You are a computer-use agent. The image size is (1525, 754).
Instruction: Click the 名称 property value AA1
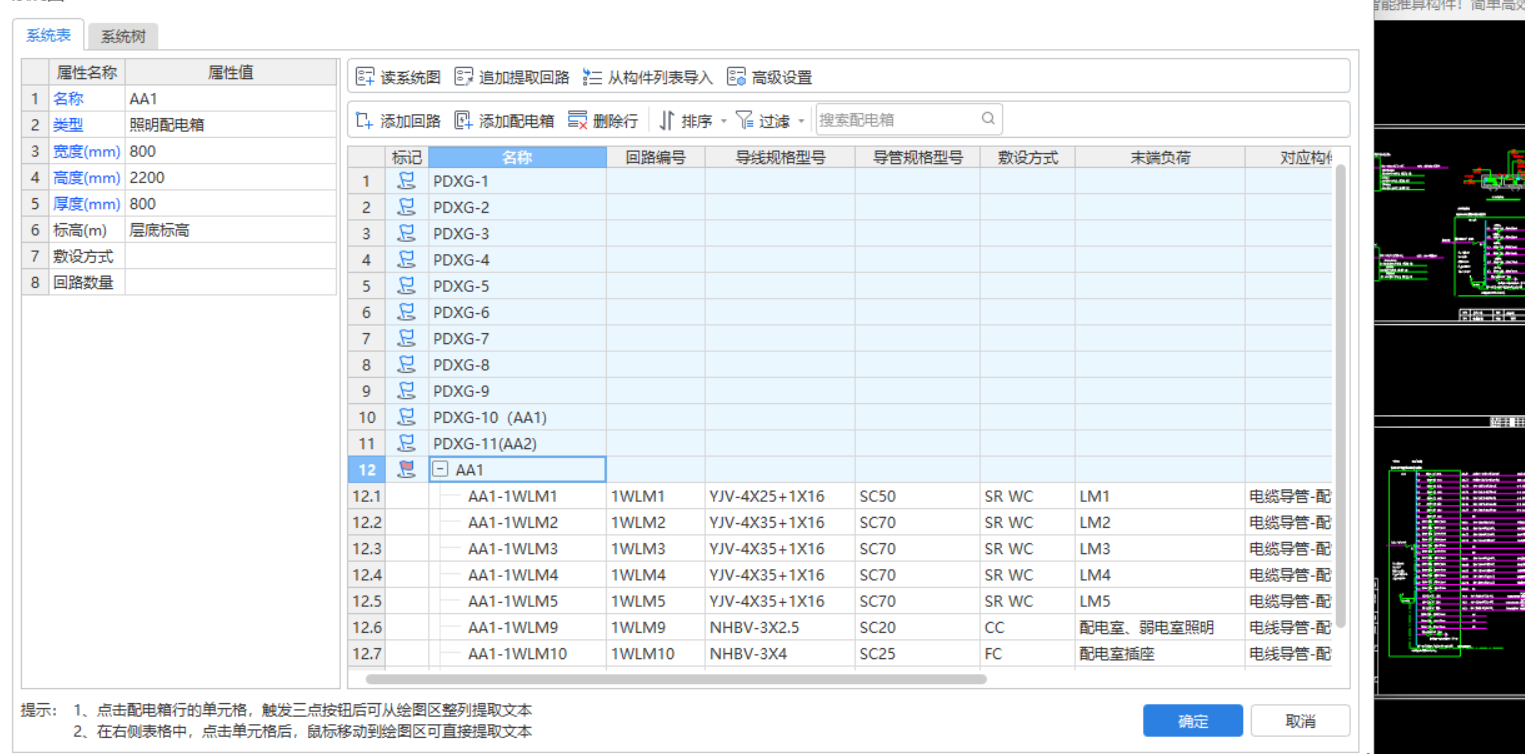(x=231, y=99)
